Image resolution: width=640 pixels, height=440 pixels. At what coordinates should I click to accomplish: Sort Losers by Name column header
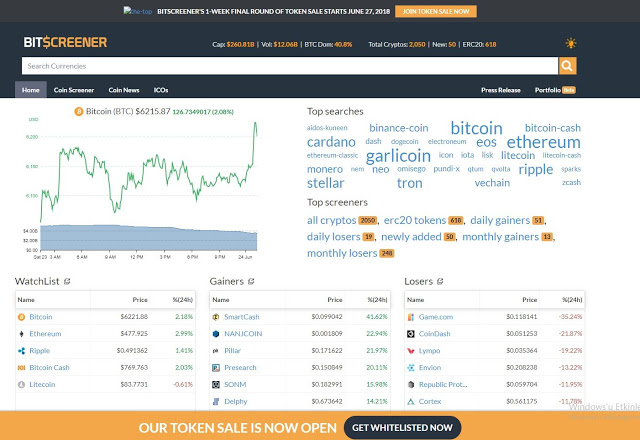point(416,300)
